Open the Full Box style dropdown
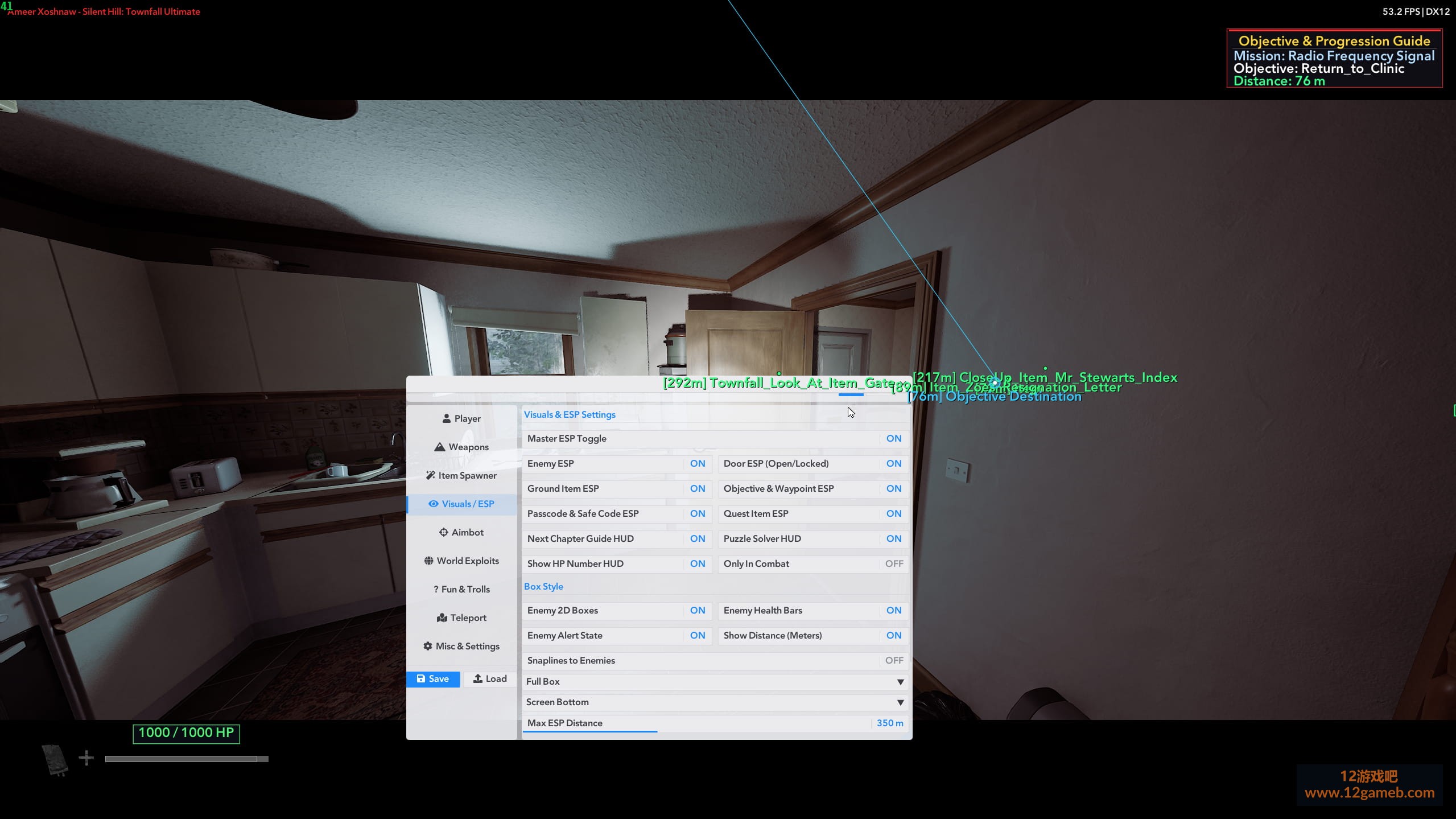Screen dimensions: 1456x819 click(715, 682)
